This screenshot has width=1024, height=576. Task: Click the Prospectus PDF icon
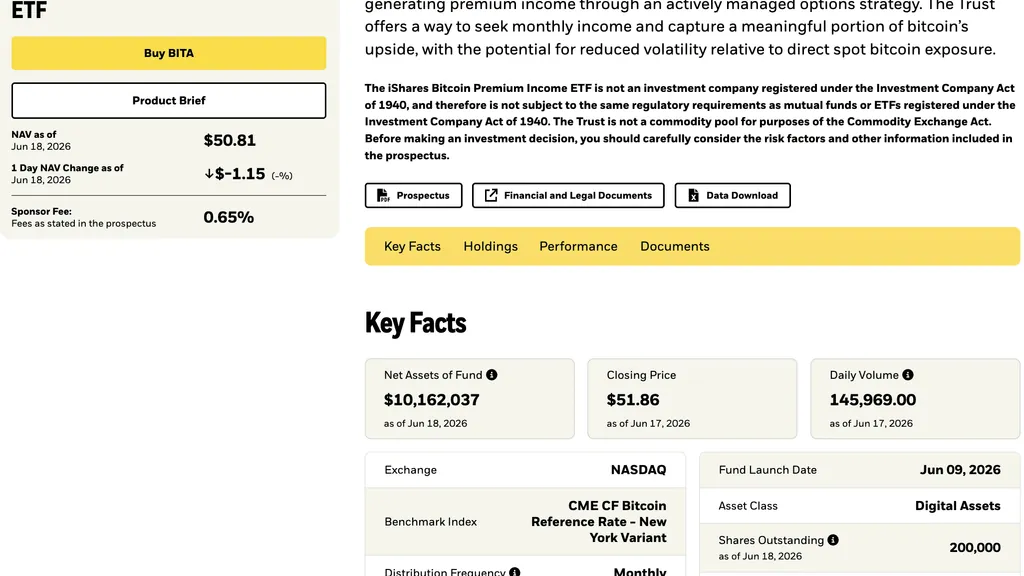383,195
